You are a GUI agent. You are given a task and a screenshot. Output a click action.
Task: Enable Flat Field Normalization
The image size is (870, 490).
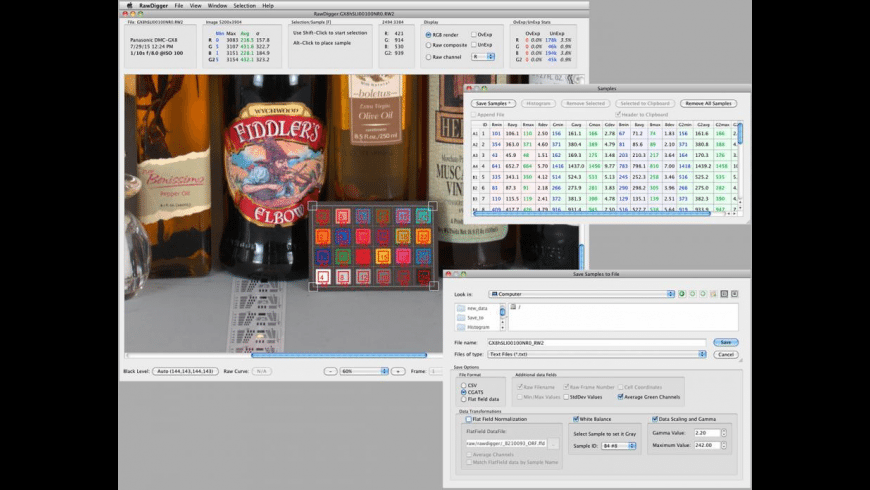click(x=469, y=419)
